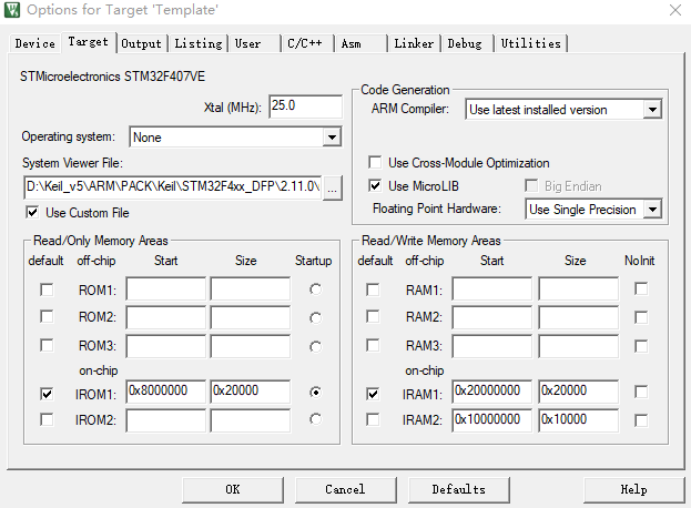
Task: Open the Debug tab
Action: (467, 44)
